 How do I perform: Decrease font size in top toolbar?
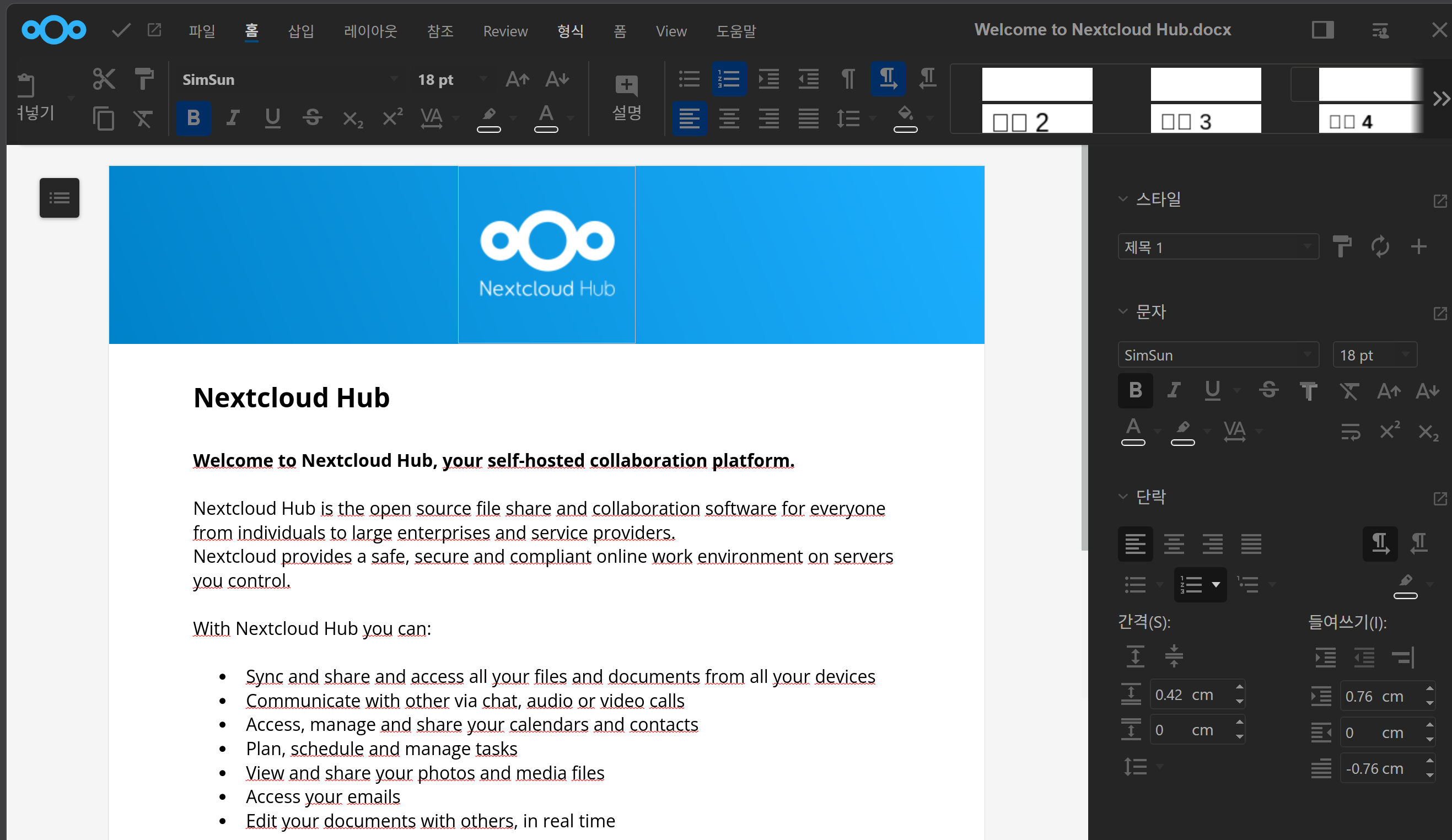point(557,79)
